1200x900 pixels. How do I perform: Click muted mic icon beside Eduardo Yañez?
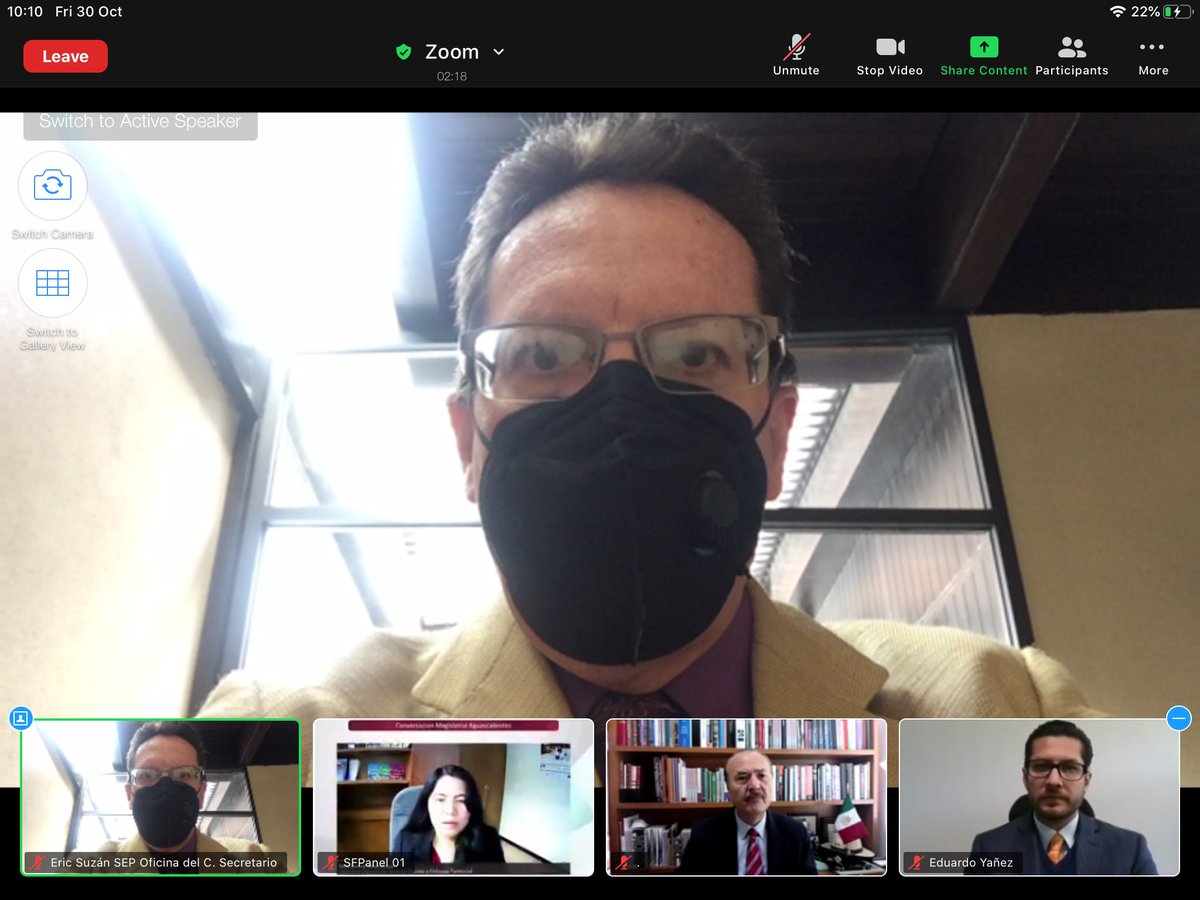916,862
